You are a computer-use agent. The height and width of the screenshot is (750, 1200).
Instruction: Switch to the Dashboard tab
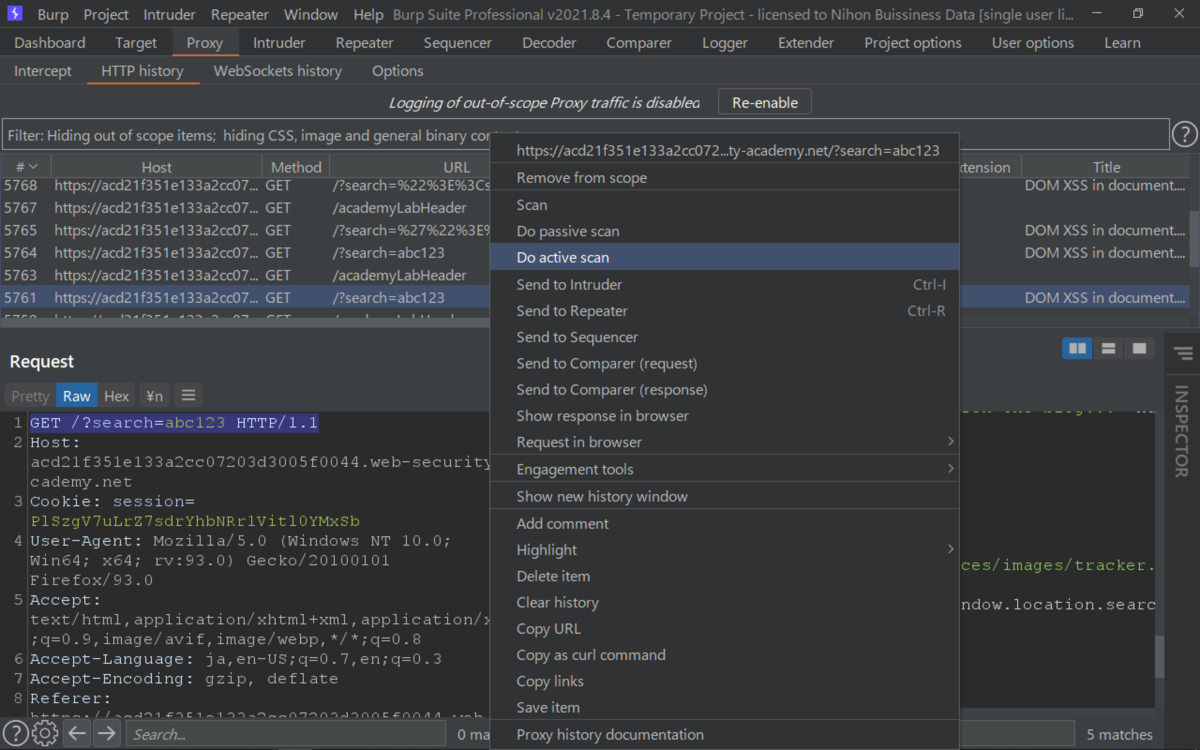(50, 43)
